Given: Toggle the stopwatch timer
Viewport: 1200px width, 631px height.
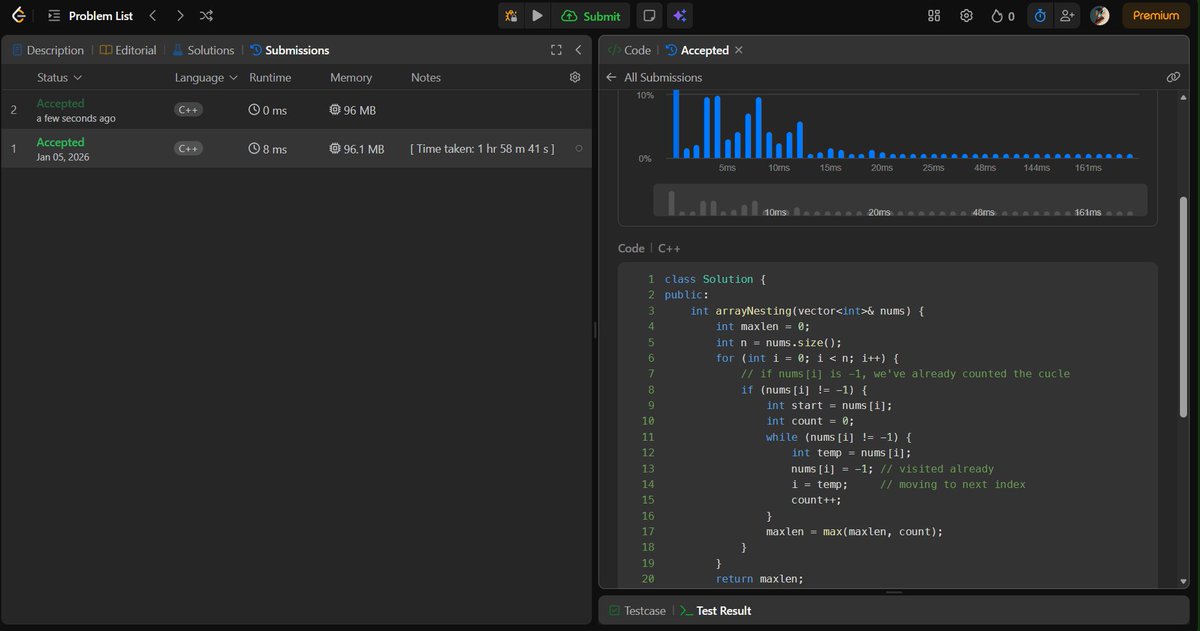Looking at the screenshot, I should (x=1040, y=16).
